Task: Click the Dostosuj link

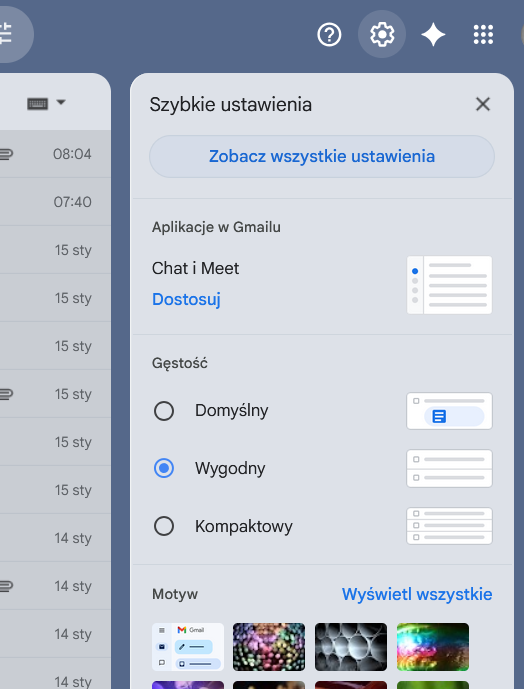Action: [186, 299]
